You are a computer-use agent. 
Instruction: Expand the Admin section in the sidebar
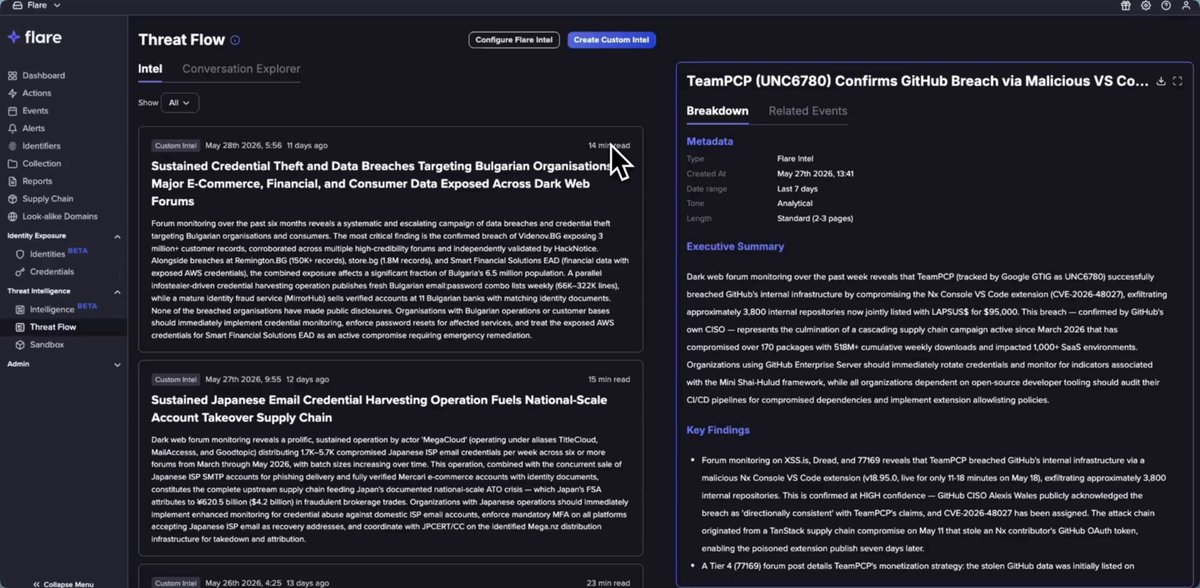click(x=117, y=364)
